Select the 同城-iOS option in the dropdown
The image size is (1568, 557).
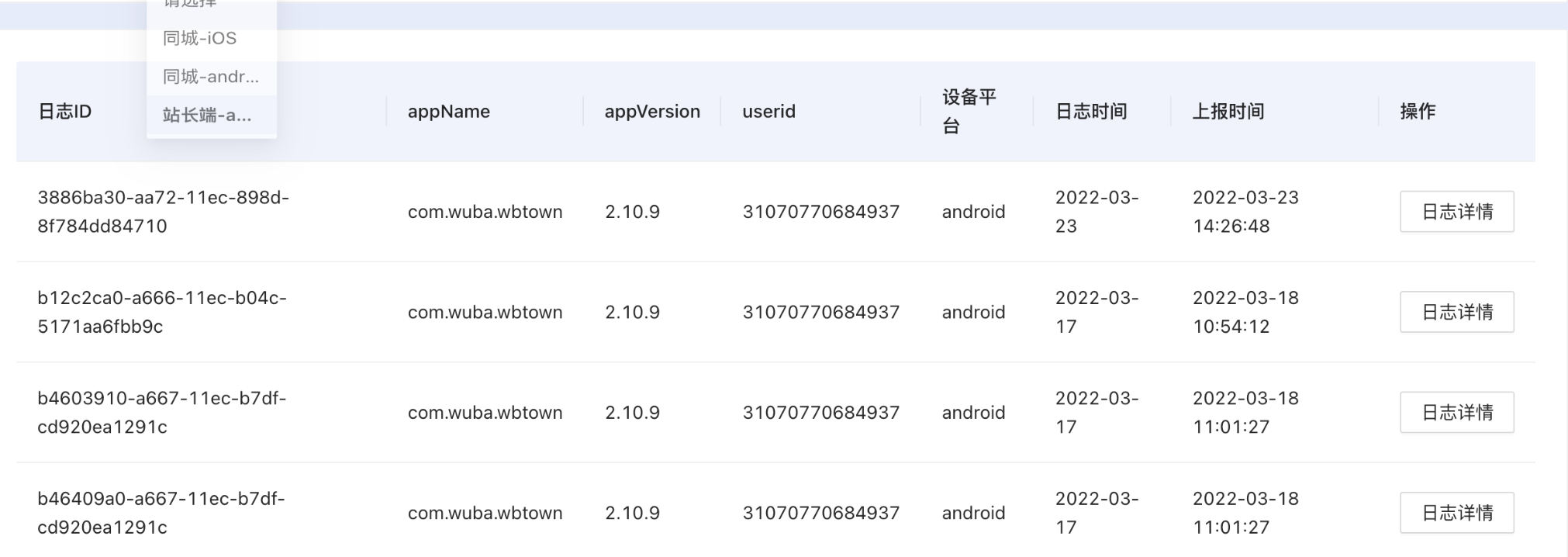211,38
